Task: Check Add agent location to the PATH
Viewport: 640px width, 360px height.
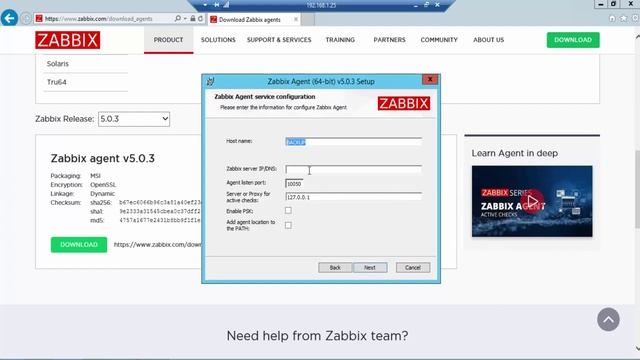Action: coord(288,225)
